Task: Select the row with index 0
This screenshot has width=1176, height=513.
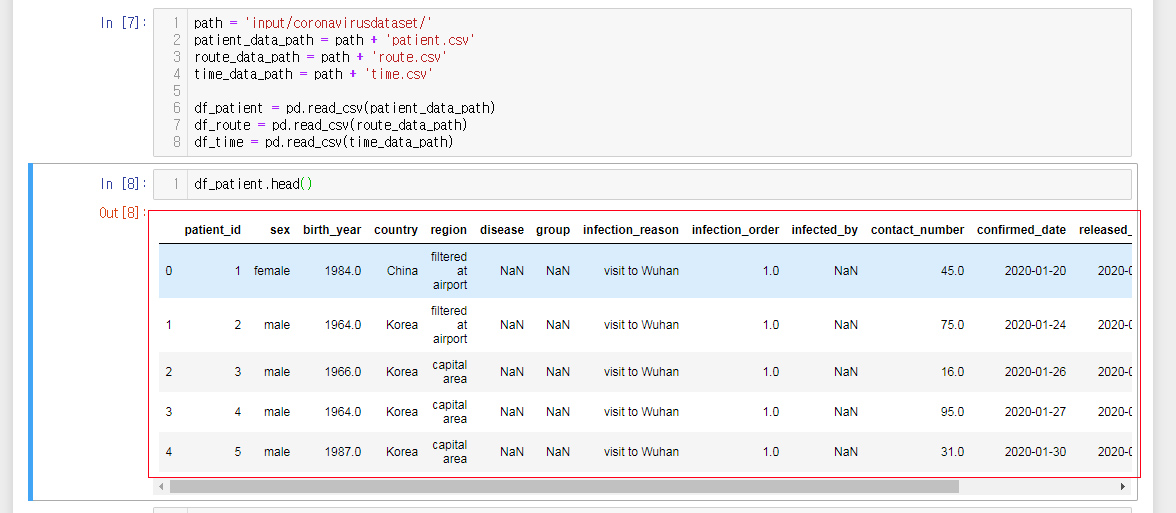Action: tap(645, 271)
